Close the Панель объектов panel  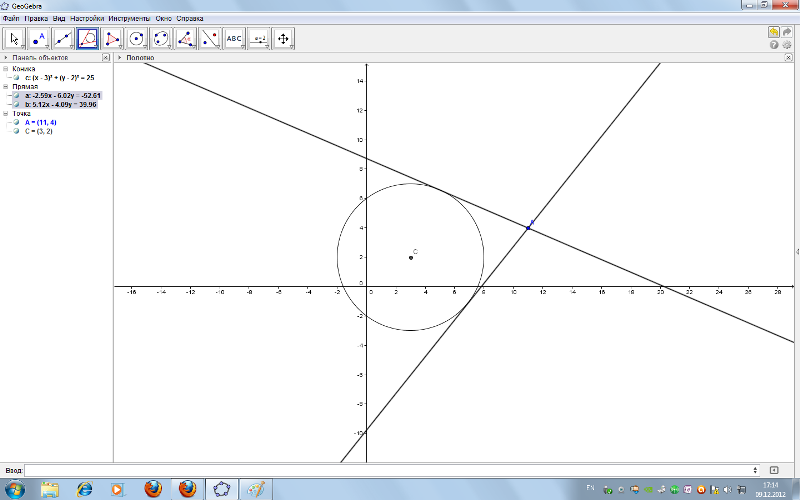click(106, 58)
